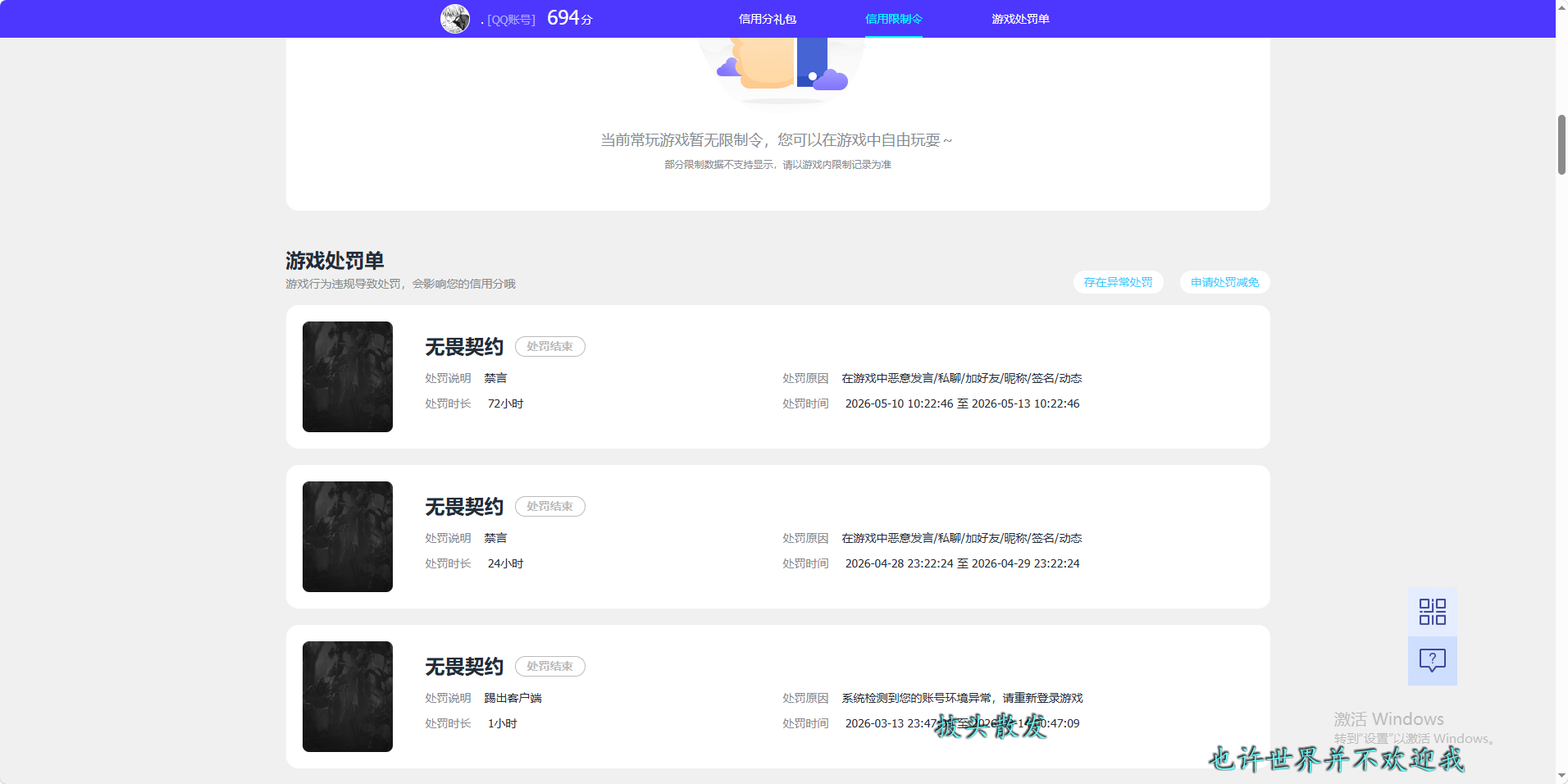The image size is (1568, 784).
Task: Click the subtitle 游戏行为违规导致处罚
Action: (400, 284)
